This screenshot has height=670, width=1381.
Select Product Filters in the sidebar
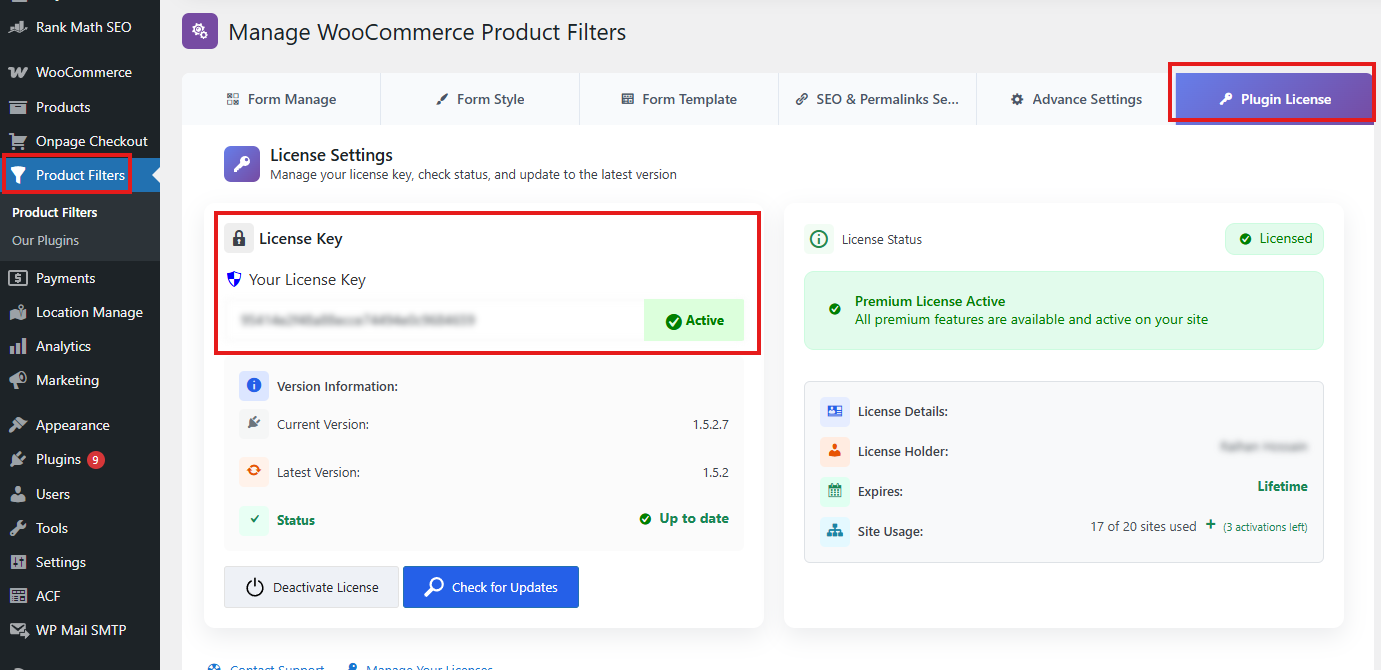point(80,175)
